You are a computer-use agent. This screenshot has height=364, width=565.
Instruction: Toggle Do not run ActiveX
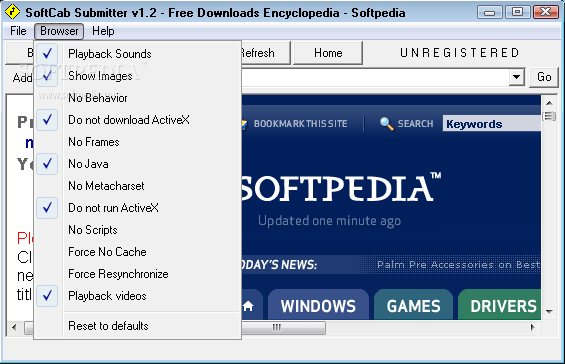point(138,208)
